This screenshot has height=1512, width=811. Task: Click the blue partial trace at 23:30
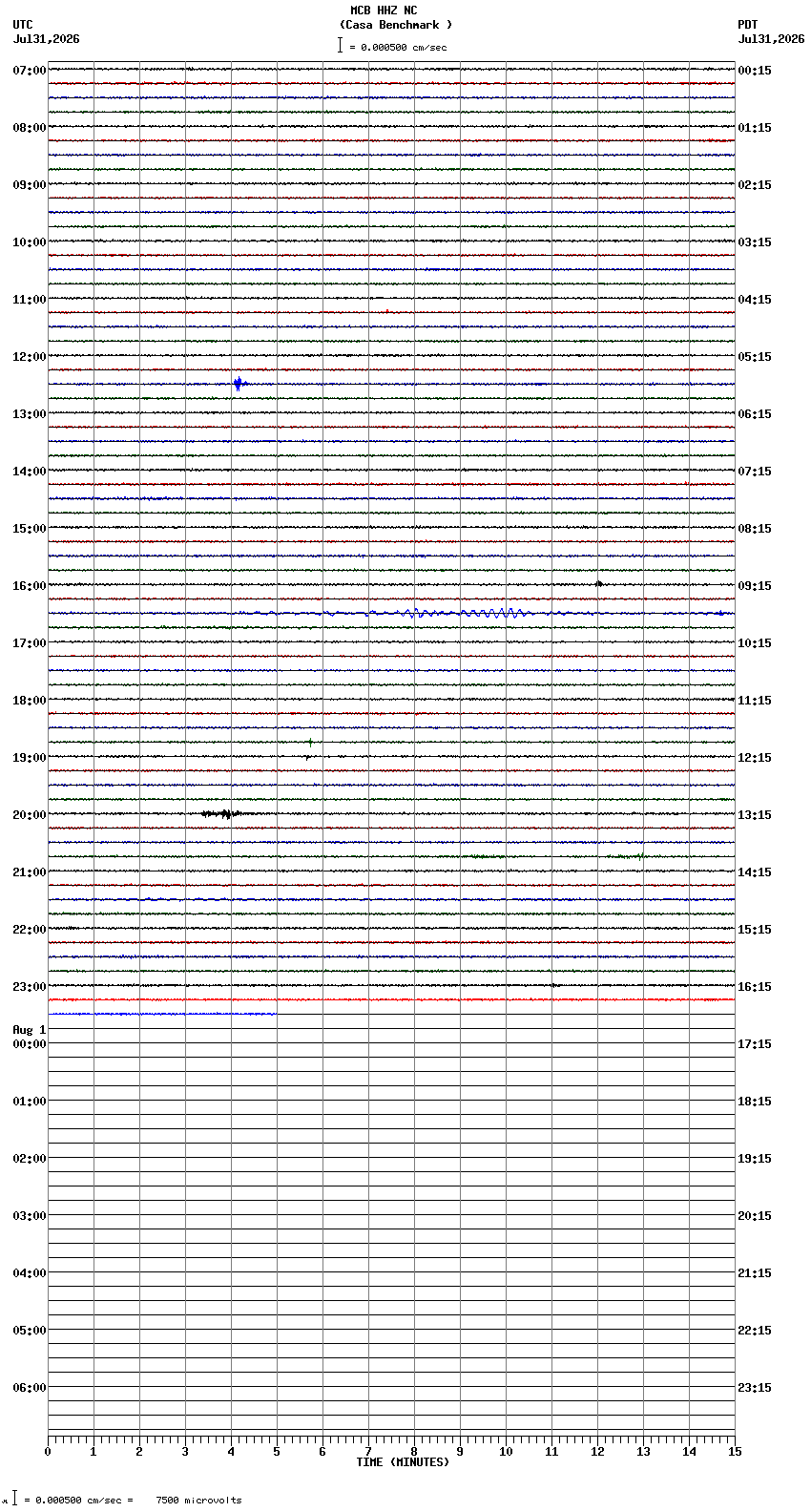pos(162,1014)
